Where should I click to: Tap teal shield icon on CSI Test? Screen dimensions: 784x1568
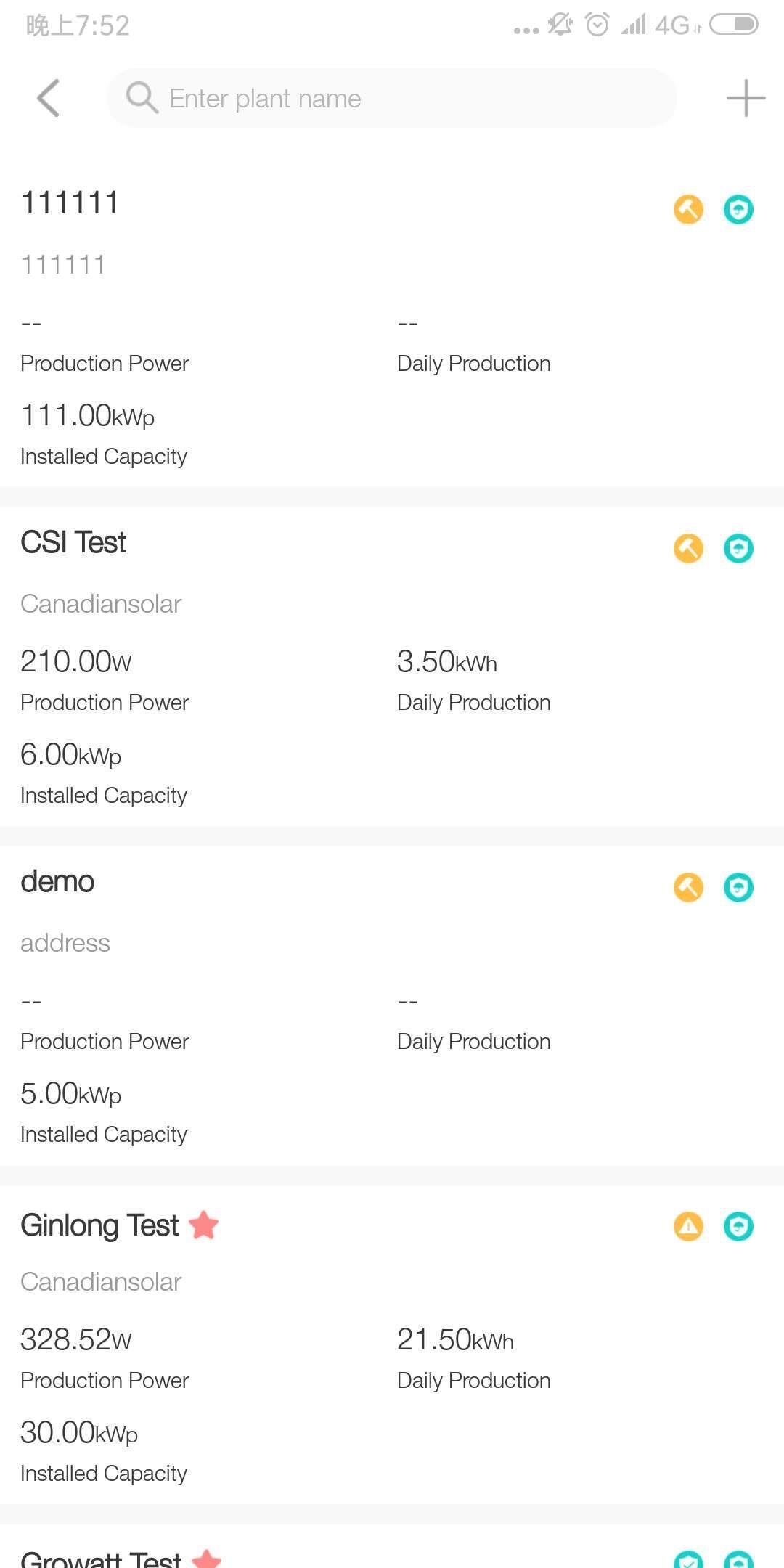[x=738, y=549]
